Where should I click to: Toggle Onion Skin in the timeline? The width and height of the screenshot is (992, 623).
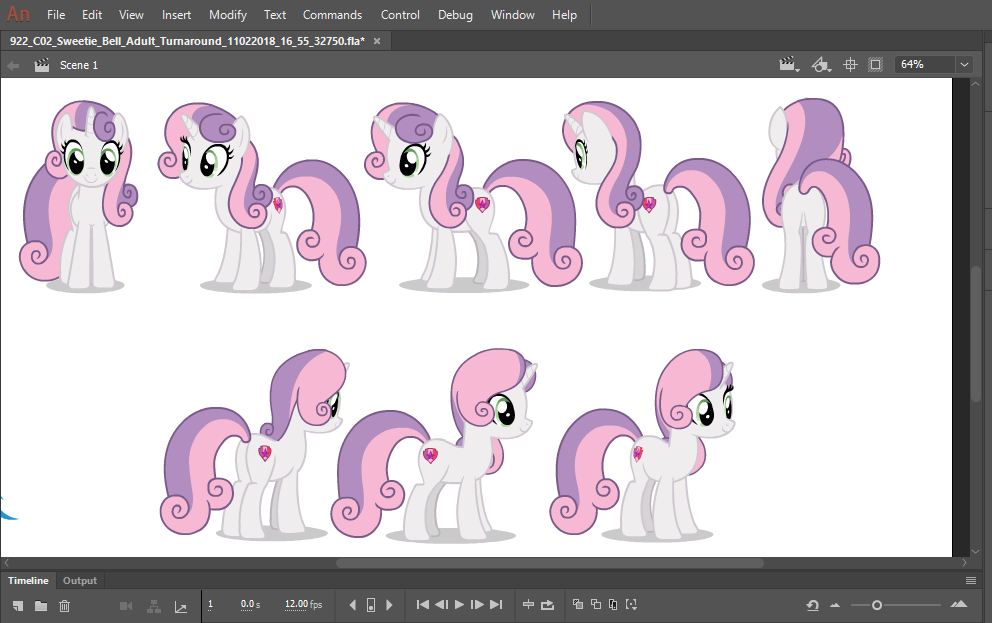tap(578, 605)
